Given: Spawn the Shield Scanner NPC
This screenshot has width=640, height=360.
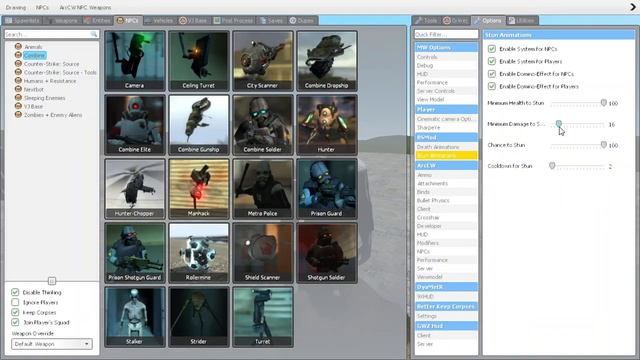Looking at the screenshot, I should coord(263,253).
